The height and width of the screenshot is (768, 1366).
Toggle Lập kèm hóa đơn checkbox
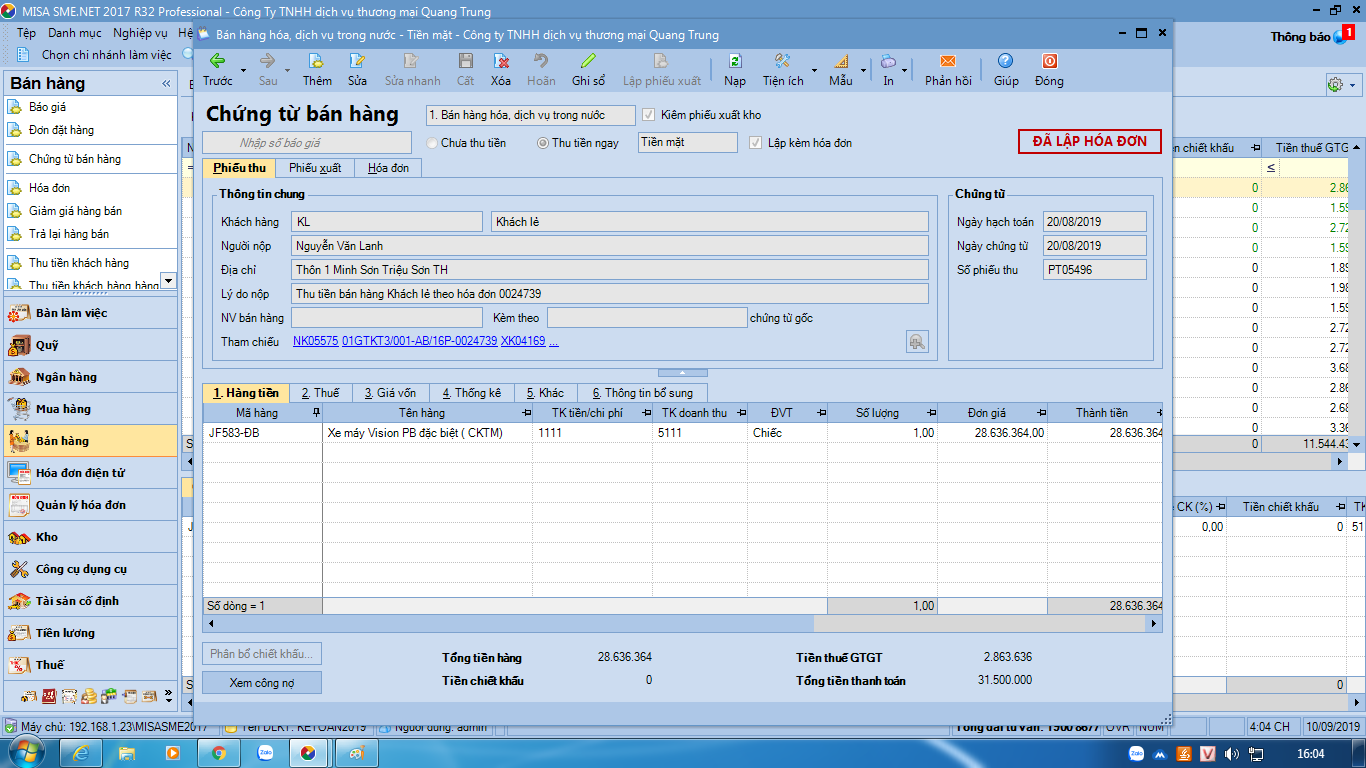pos(756,143)
